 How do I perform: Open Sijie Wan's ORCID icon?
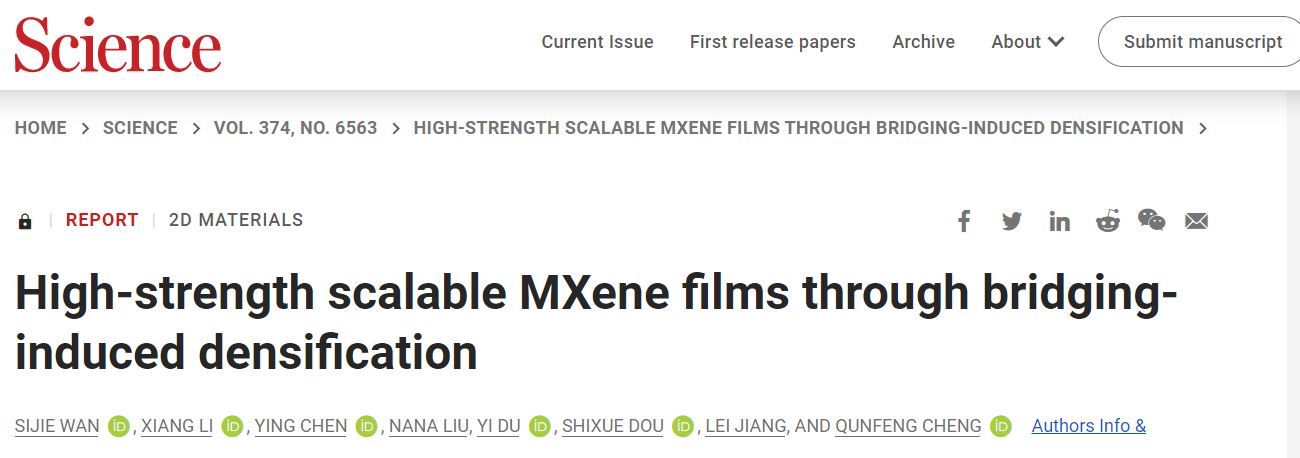119,427
